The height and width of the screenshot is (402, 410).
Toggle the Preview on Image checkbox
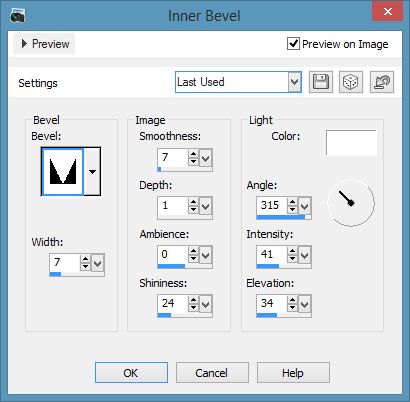pyautogui.click(x=293, y=43)
